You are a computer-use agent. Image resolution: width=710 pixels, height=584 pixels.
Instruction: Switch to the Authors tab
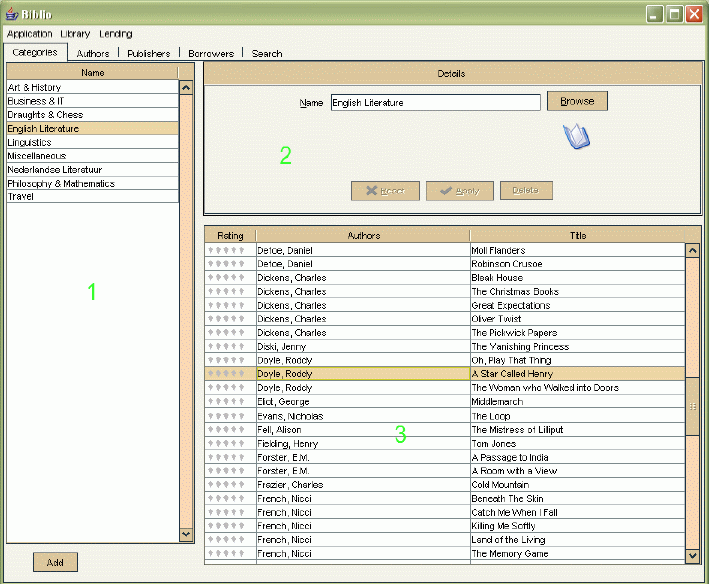point(93,53)
